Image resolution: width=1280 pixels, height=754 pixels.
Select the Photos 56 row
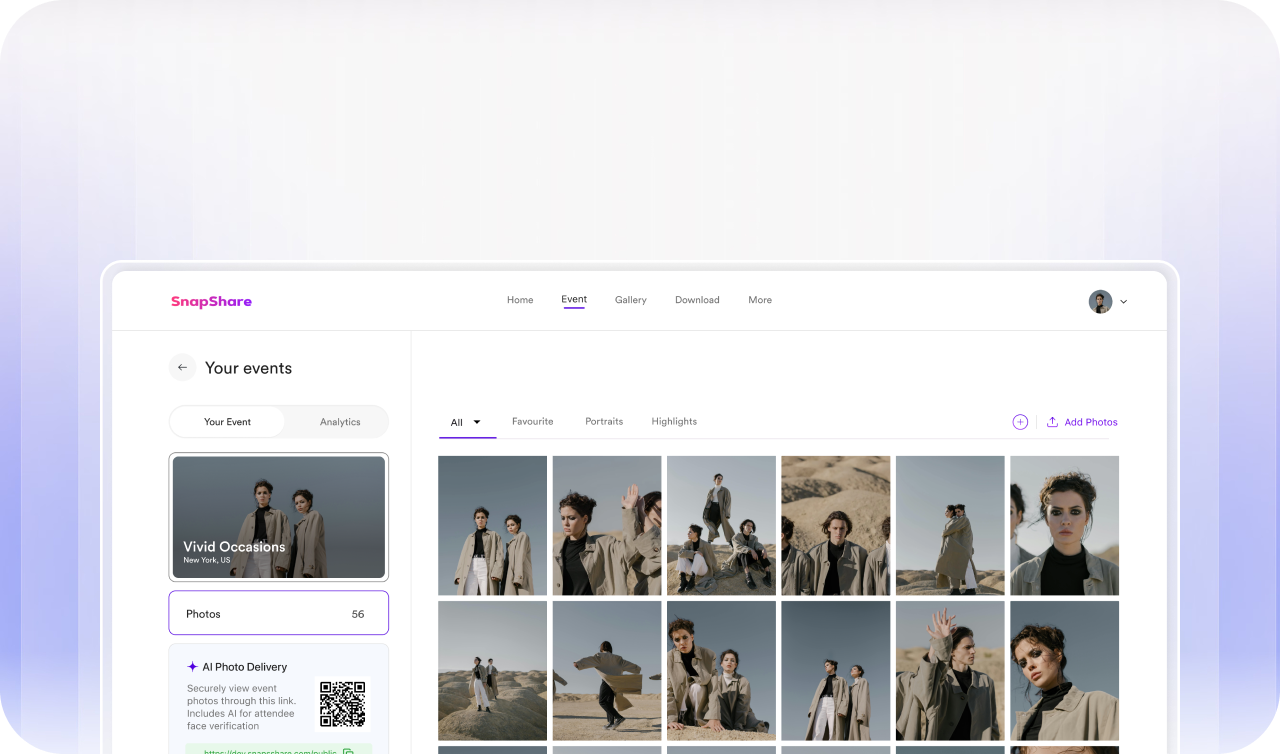278,613
